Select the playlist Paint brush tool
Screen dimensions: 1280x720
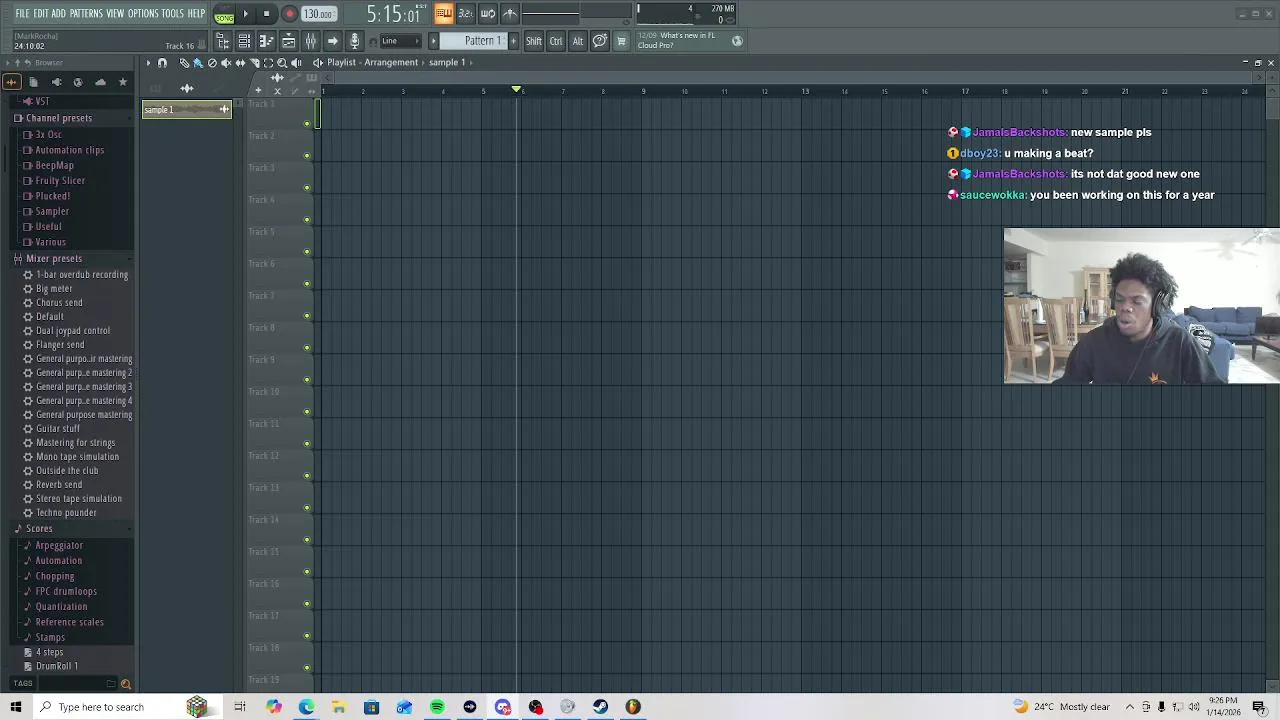point(198,62)
